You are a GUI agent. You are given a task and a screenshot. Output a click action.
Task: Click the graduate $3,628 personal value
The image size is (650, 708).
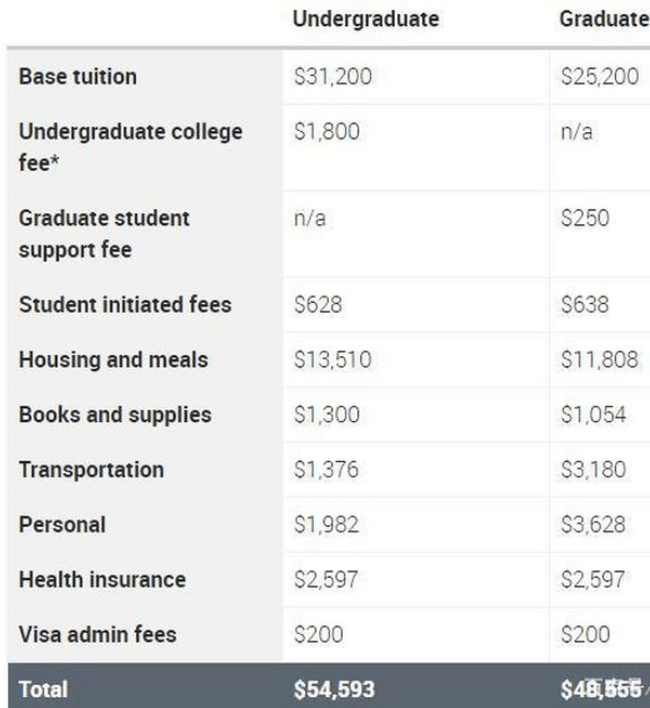(593, 525)
